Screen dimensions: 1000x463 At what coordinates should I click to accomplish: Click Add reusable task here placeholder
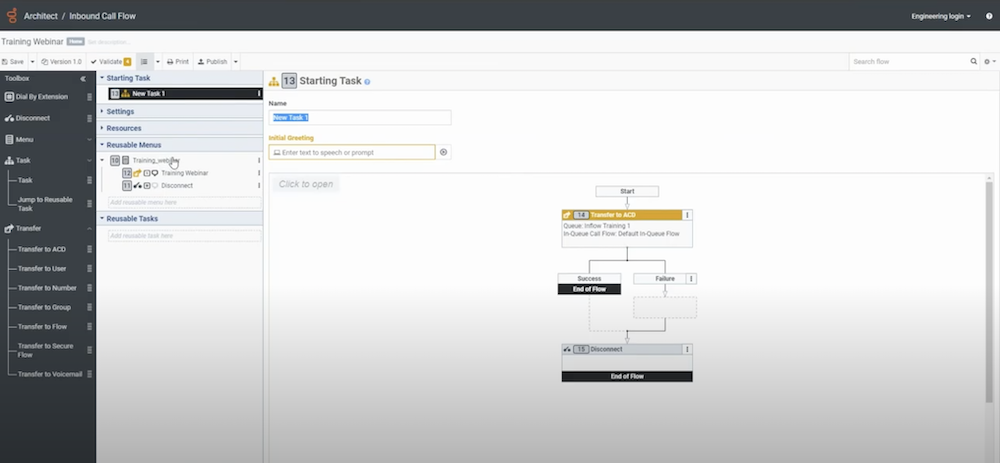click(x=184, y=236)
